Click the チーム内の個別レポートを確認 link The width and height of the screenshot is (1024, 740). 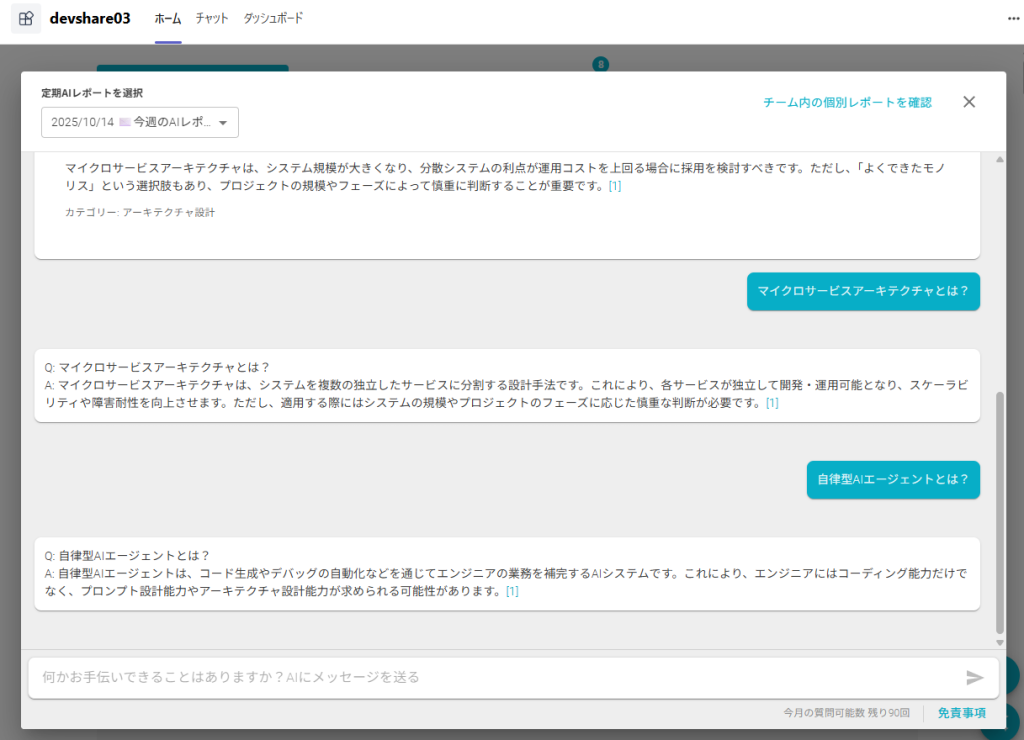pos(847,102)
